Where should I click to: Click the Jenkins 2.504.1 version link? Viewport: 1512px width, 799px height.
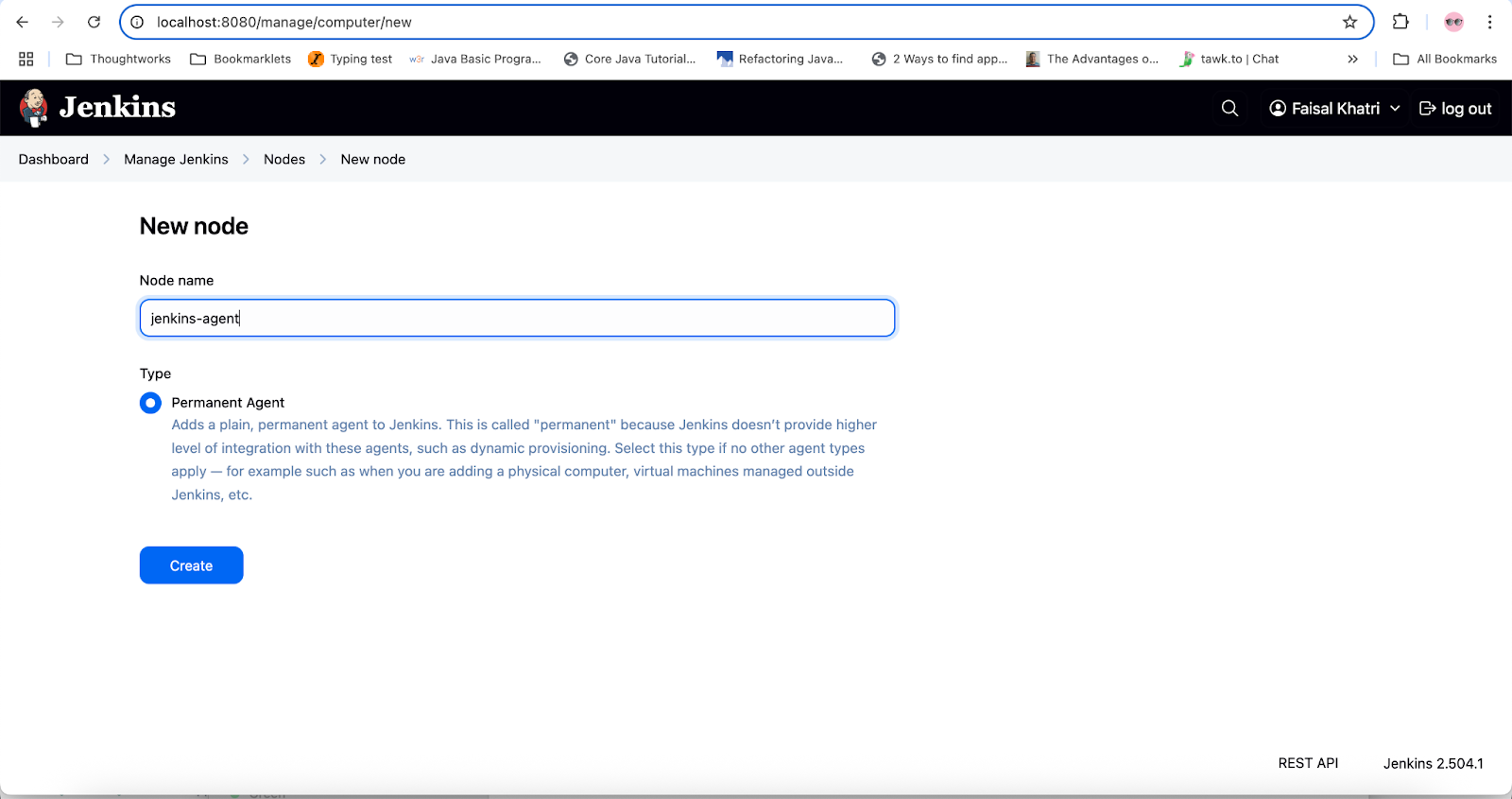click(1434, 763)
